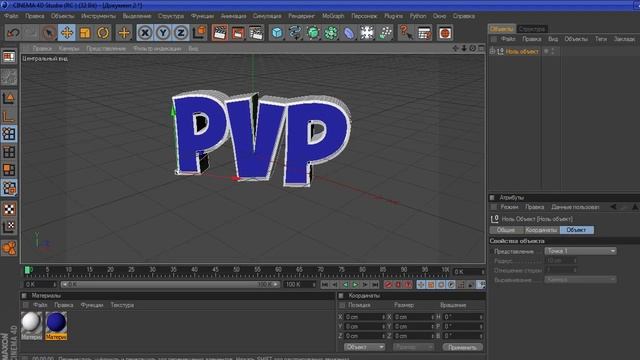640x360 pixels.
Task: Render to Picture Viewer icon
Action: click(x=238, y=33)
